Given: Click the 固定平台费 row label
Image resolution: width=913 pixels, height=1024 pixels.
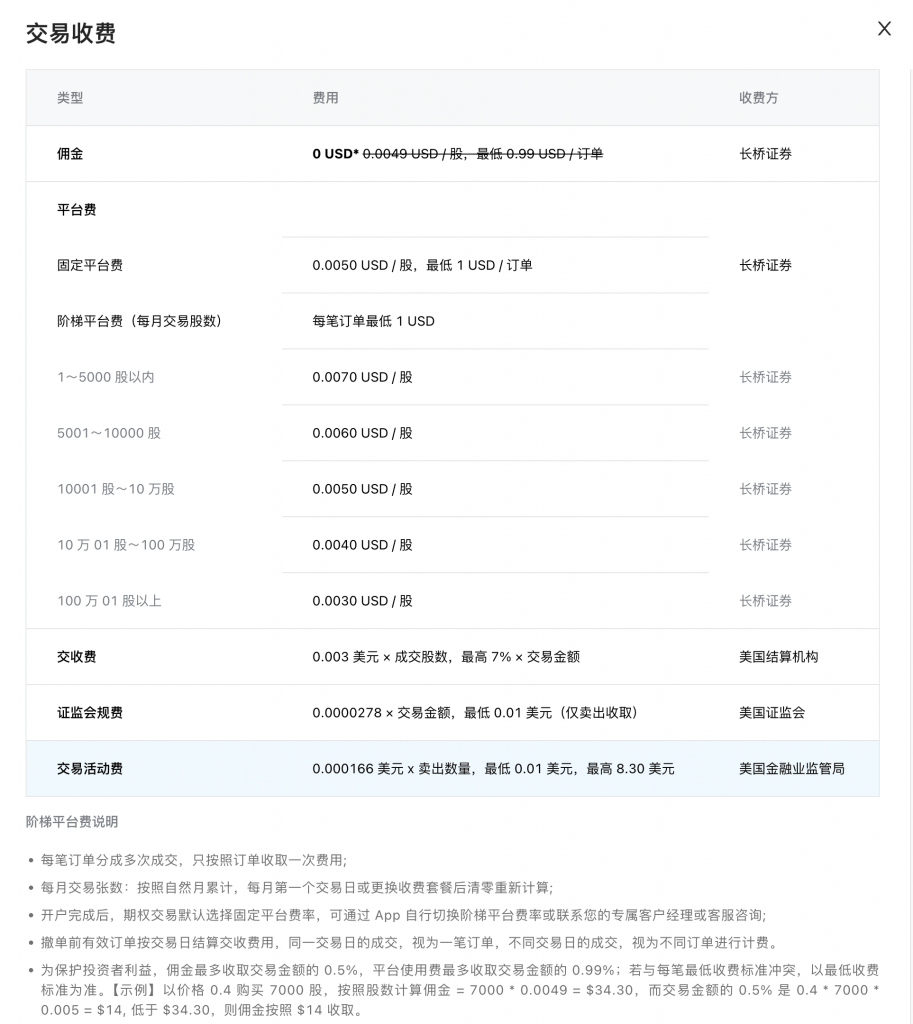Looking at the screenshot, I should click(90, 266).
